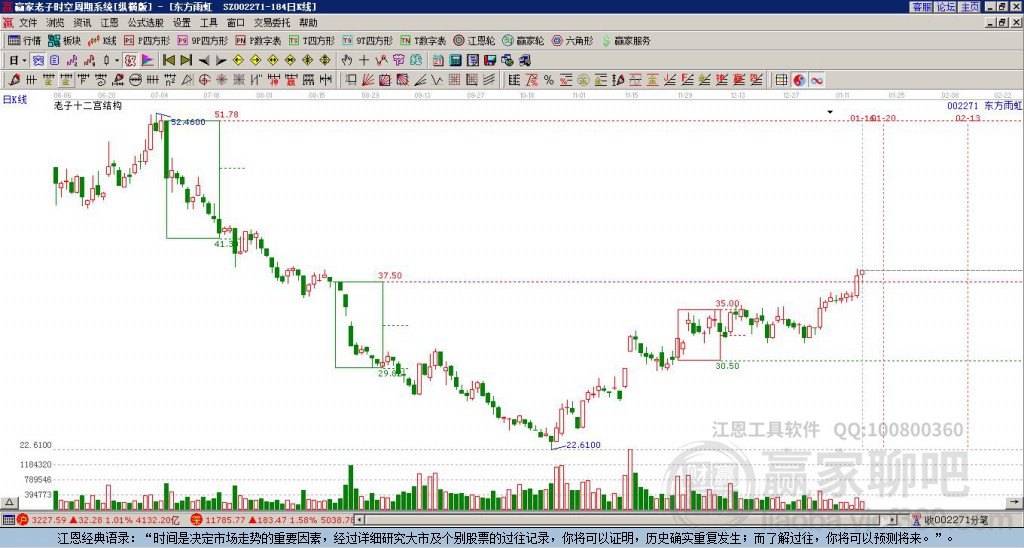This screenshot has width=1024, height=548.
Task: Step chart left with black left arrow
Action: tap(204, 60)
